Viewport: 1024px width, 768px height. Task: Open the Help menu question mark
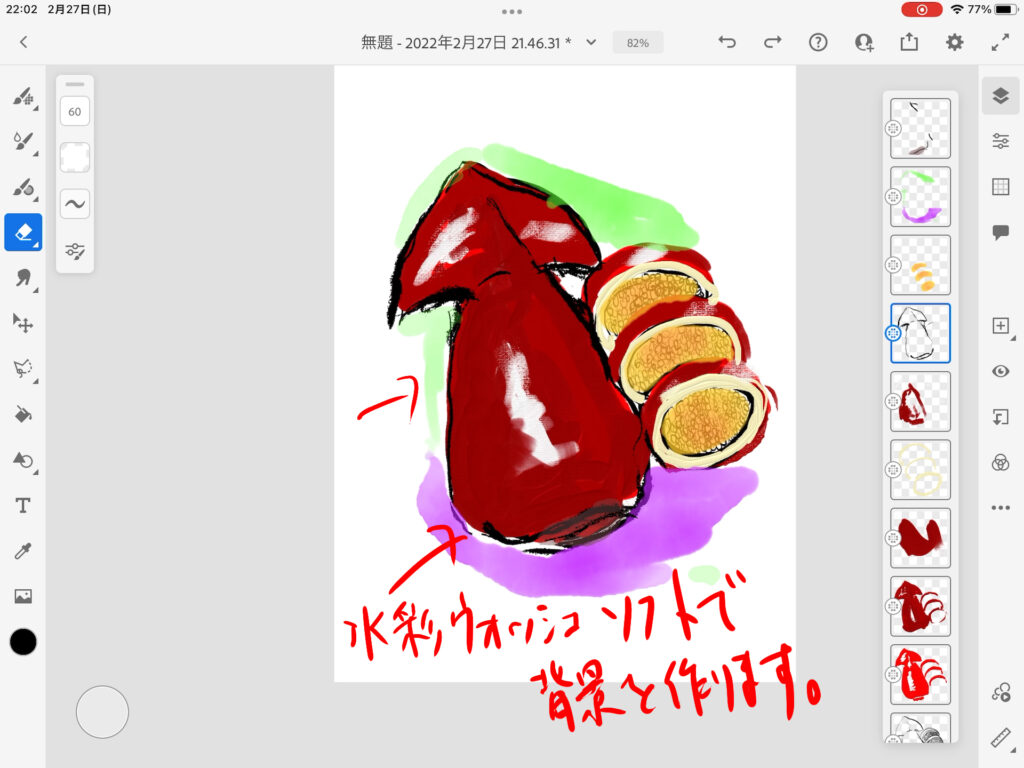tap(818, 42)
